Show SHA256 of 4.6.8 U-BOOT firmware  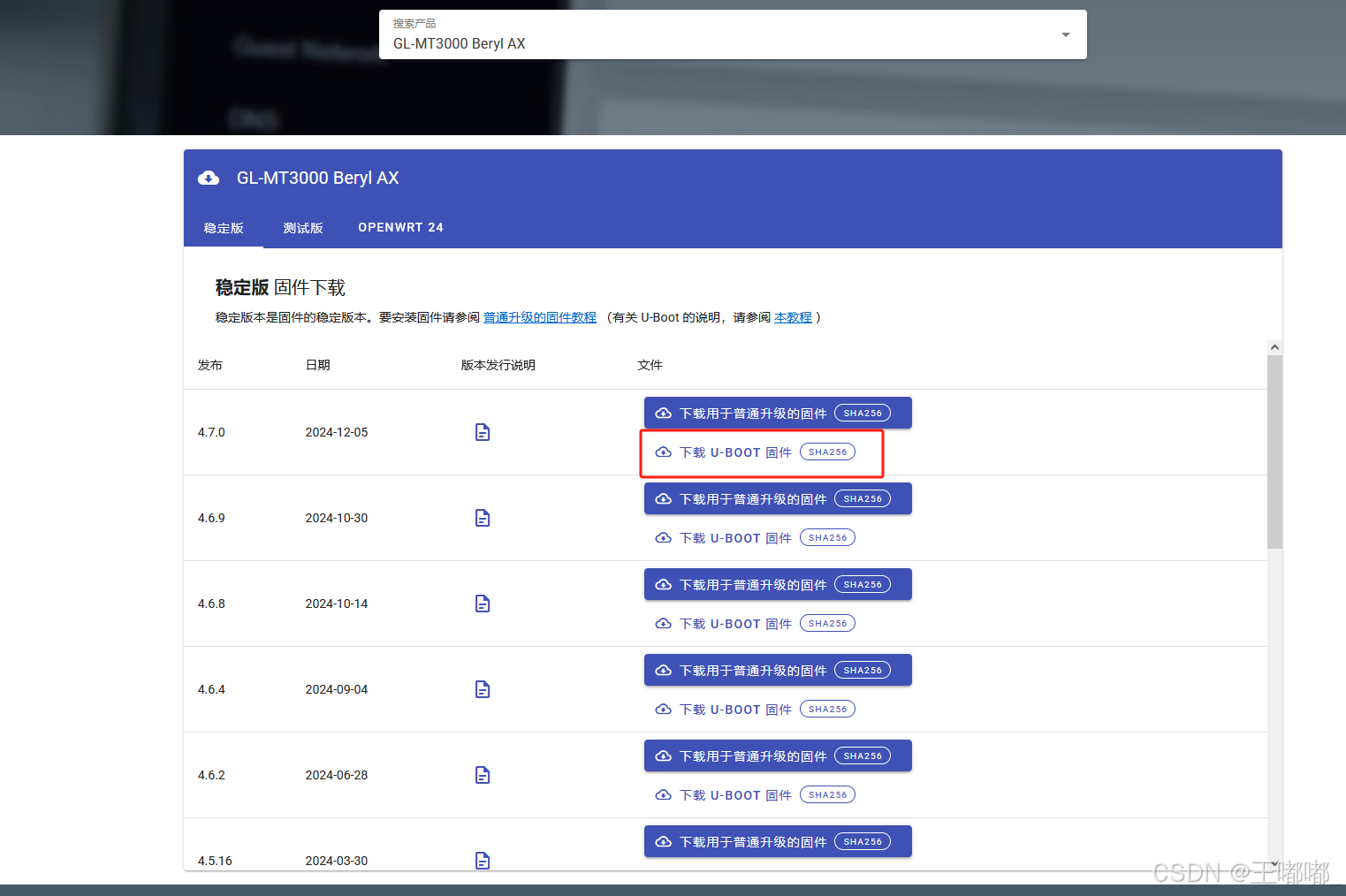(828, 624)
